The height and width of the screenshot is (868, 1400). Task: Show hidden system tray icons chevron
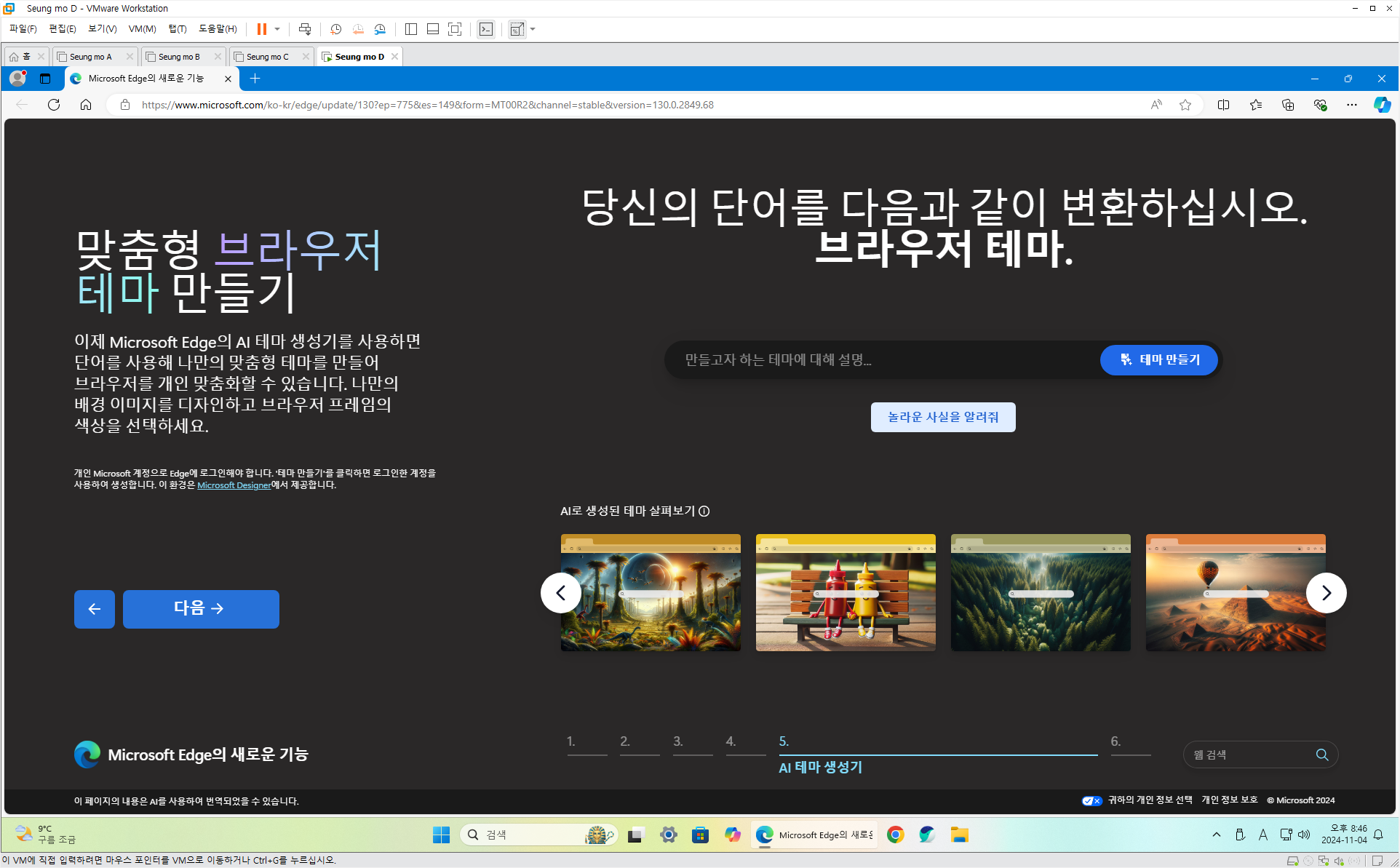coord(1216,835)
